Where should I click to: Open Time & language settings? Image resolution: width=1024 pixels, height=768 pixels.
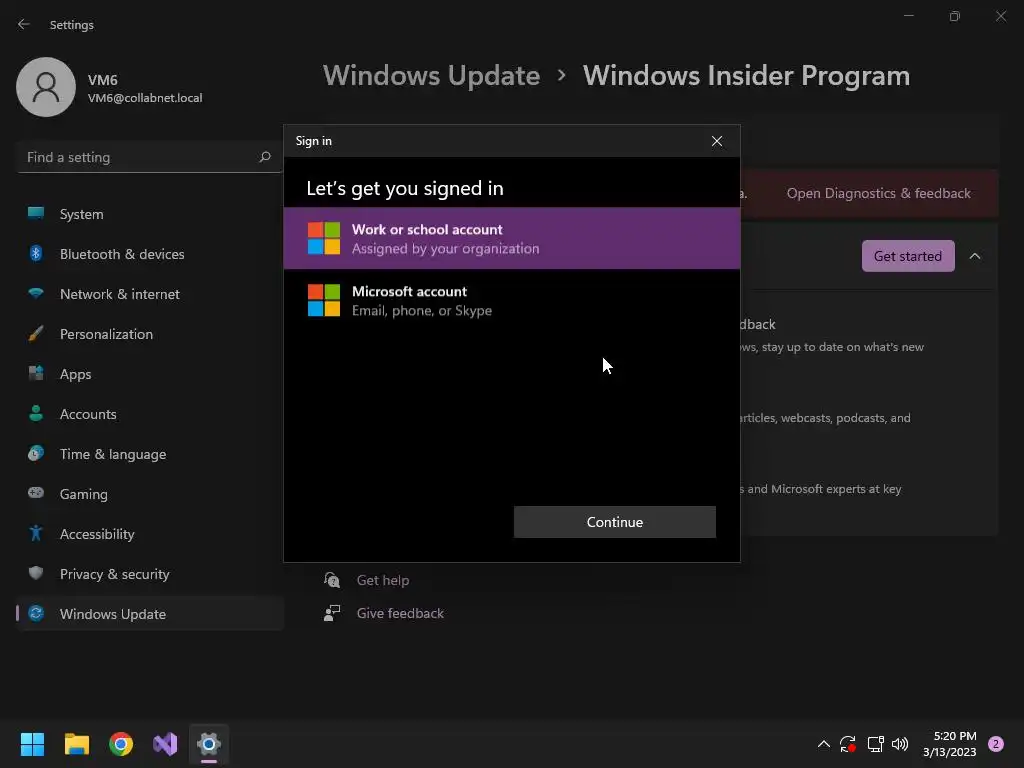(x=150, y=454)
